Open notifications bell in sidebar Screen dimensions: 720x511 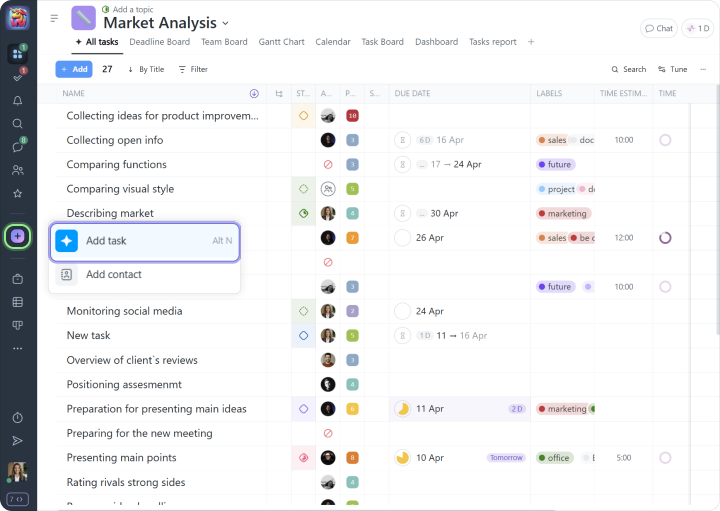pyautogui.click(x=17, y=101)
